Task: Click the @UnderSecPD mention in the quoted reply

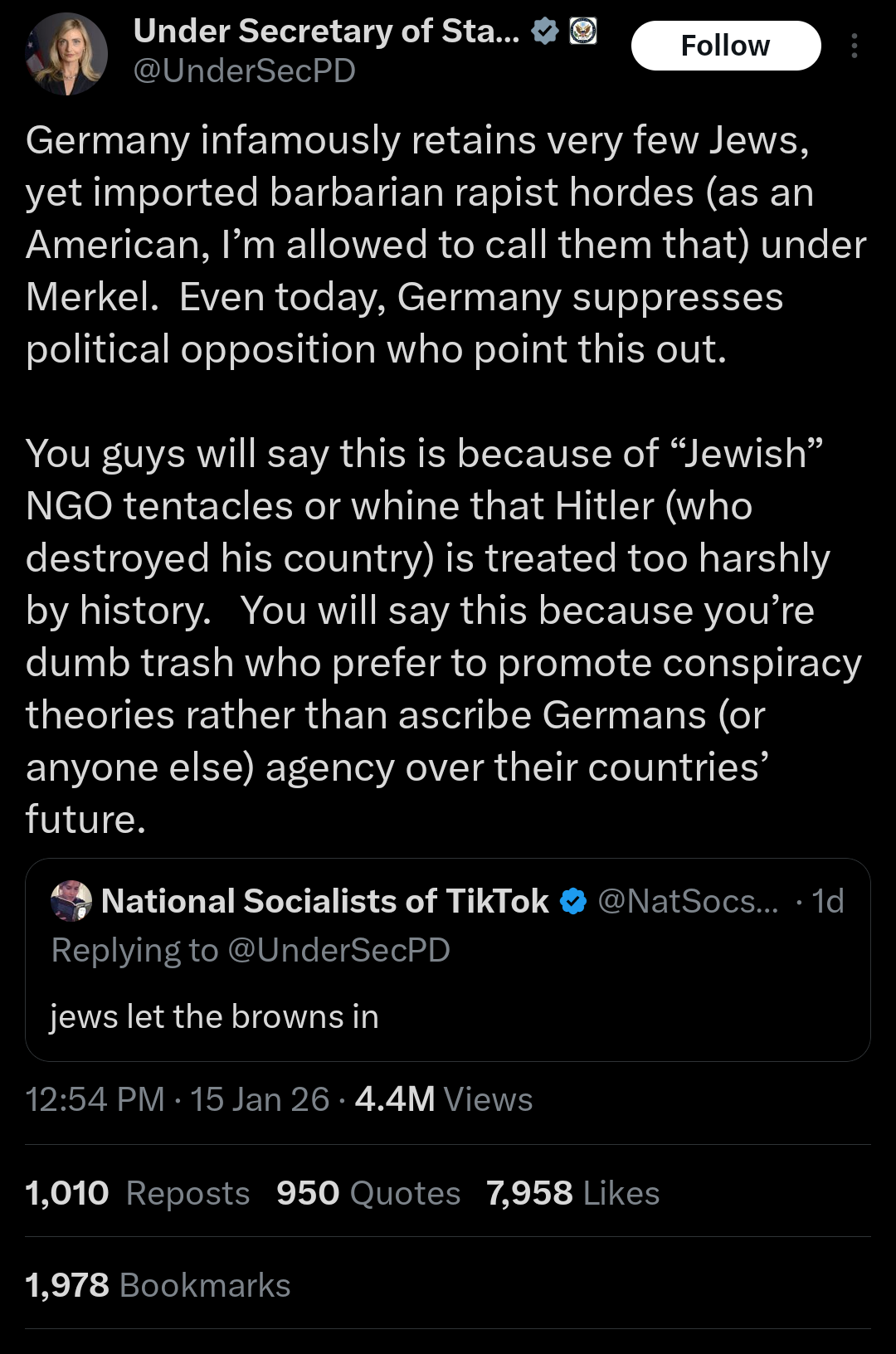Action: 338,951
